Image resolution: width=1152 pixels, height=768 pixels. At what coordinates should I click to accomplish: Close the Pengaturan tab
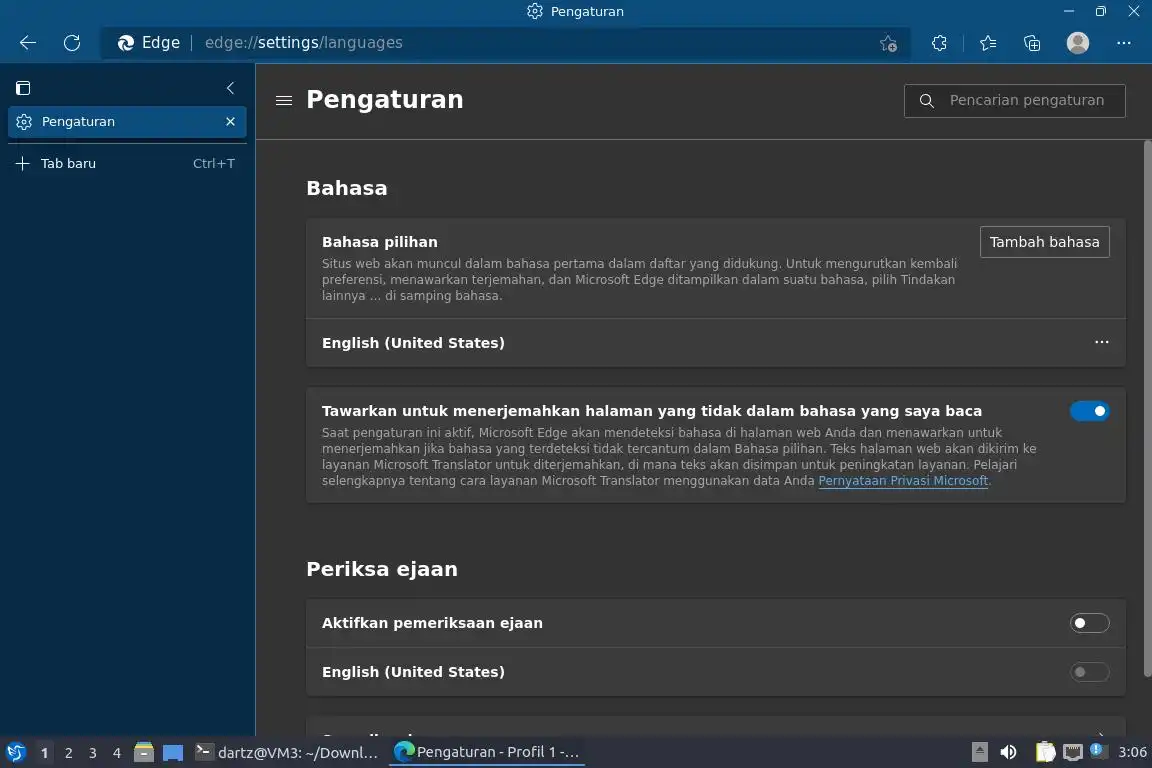[231, 121]
